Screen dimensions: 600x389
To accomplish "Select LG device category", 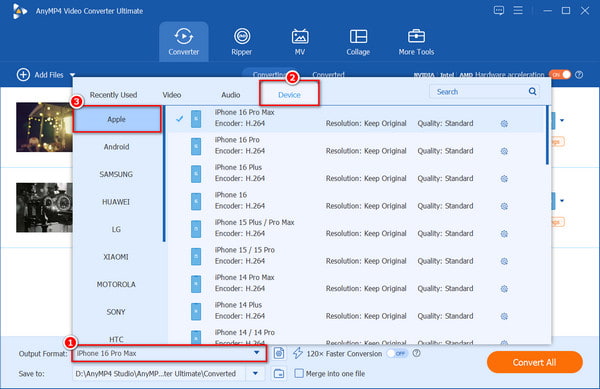I will click(x=117, y=229).
